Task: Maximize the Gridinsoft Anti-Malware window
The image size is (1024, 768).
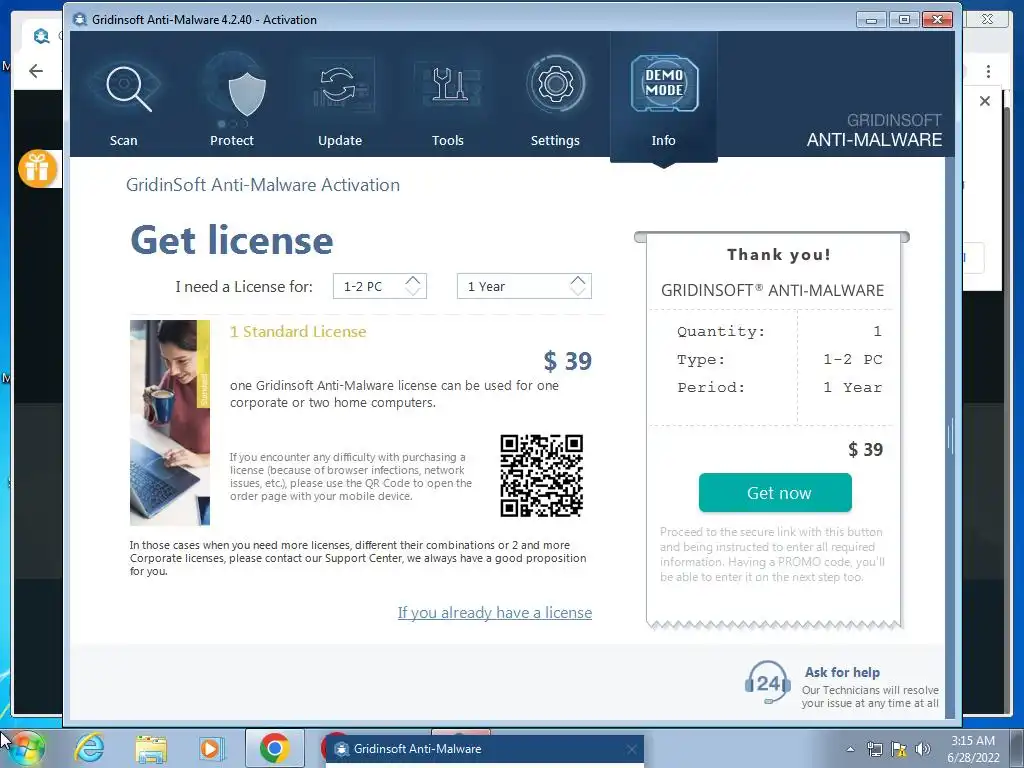Action: pos(904,20)
